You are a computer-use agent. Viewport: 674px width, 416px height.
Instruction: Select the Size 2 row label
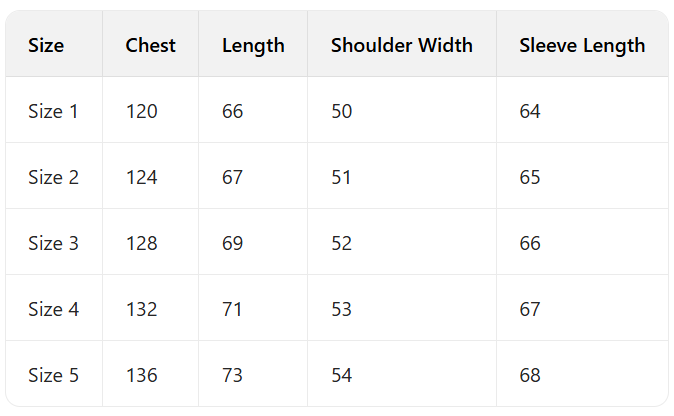(53, 177)
